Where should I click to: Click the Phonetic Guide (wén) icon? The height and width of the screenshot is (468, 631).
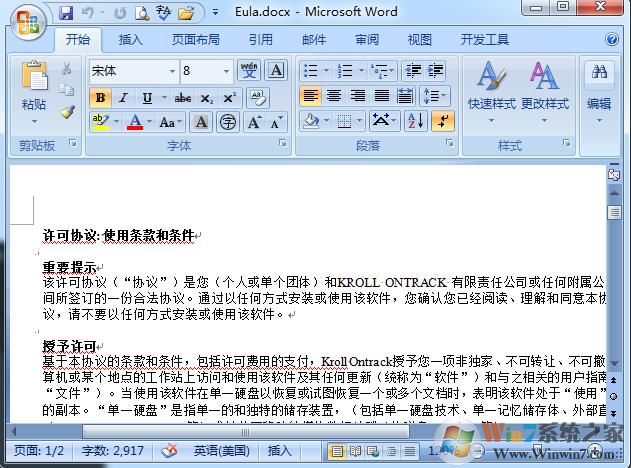(x=249, y=70)
